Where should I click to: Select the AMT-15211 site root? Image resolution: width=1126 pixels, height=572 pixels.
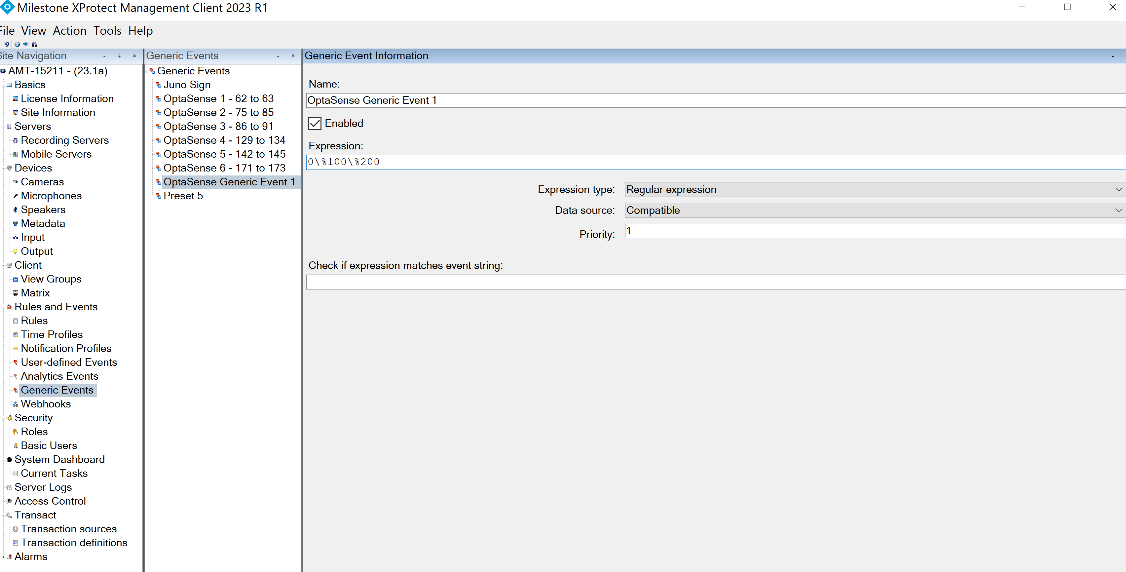tap(57, 71)
